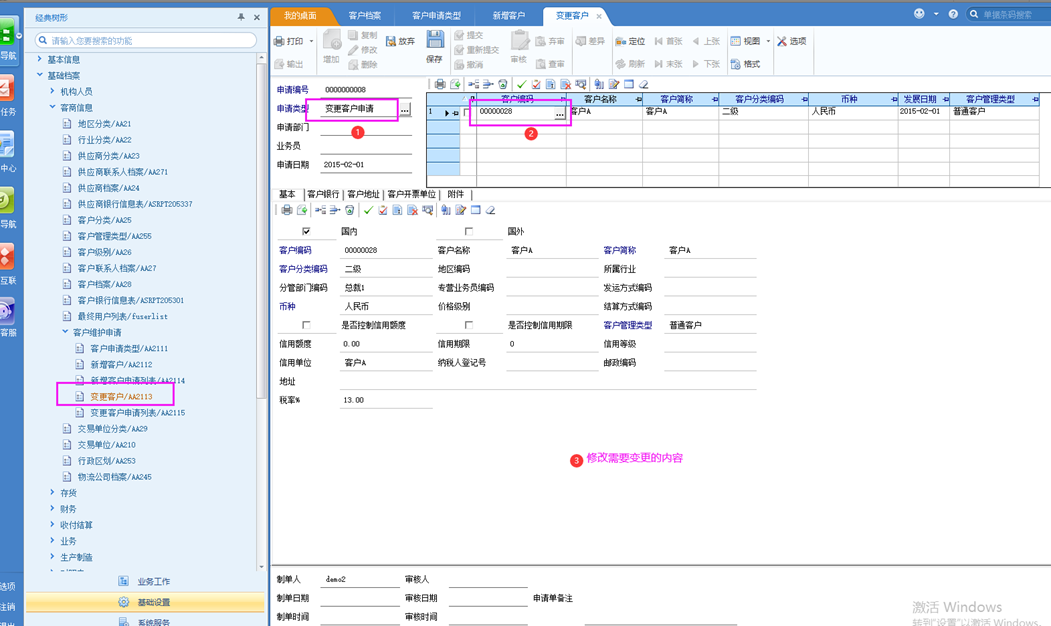Click eraser icon in grid toolbar above table
This screenshot has height=626, width=1051.
[643, 84]
